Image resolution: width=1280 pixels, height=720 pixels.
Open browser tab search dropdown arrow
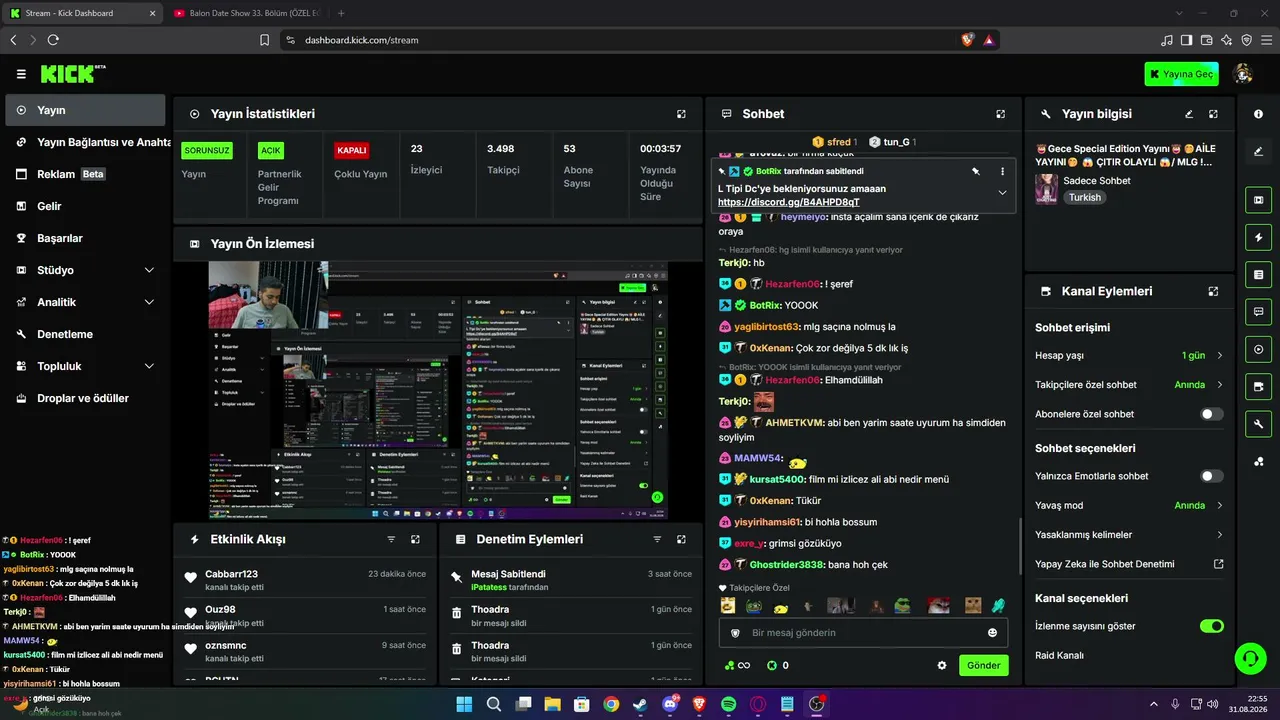point(1179,13)
